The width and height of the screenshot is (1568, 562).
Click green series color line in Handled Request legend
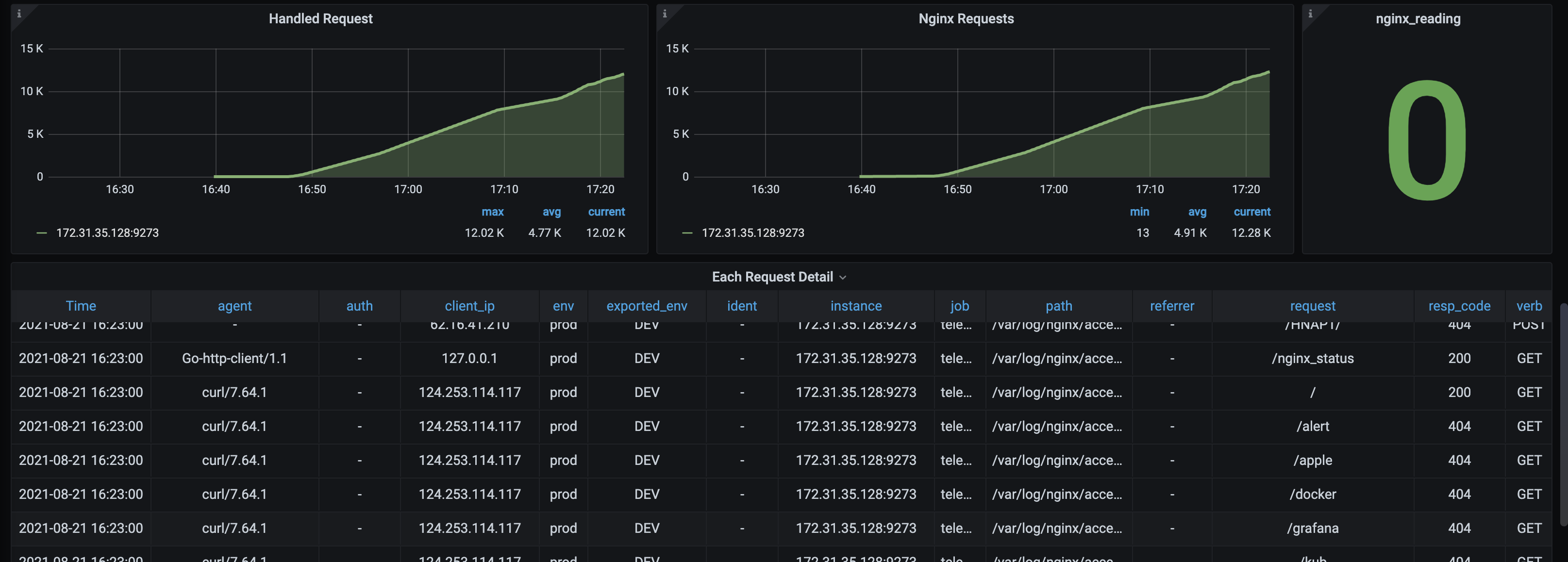click(41, 233)
